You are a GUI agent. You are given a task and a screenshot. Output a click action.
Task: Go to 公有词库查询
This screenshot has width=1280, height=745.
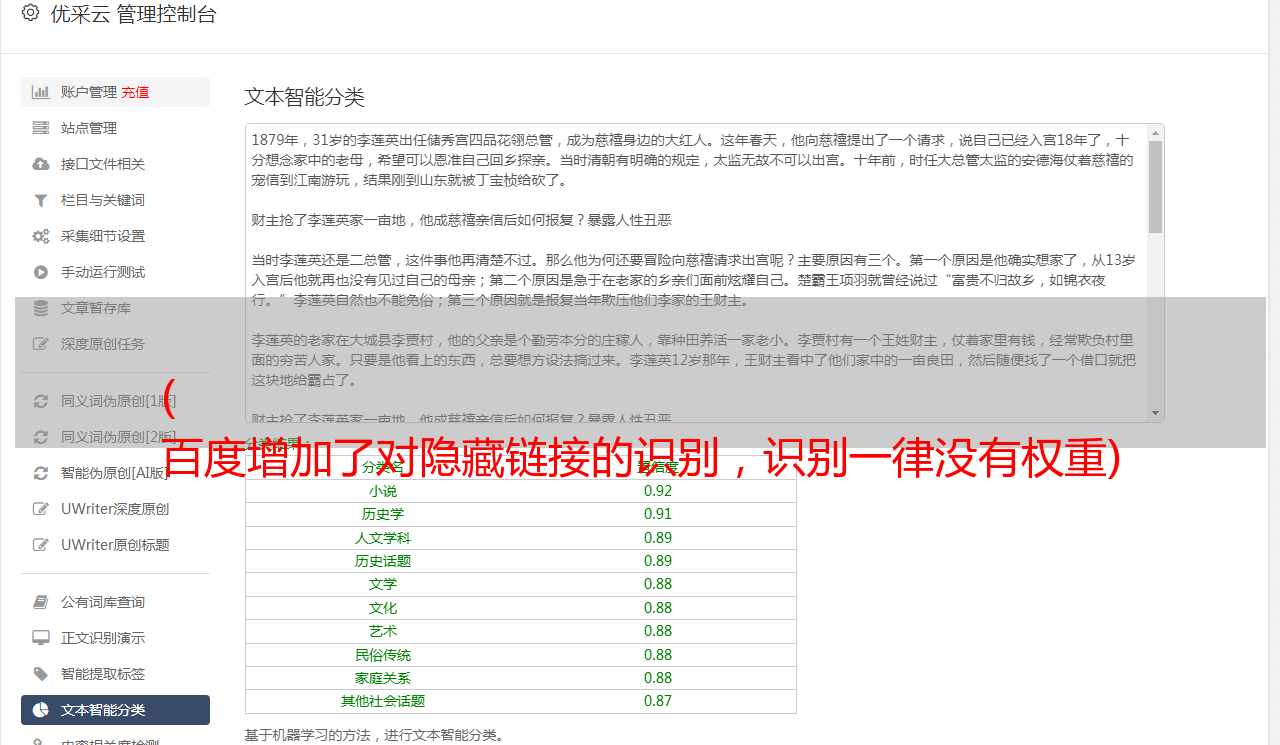click(x=115, y=602)
